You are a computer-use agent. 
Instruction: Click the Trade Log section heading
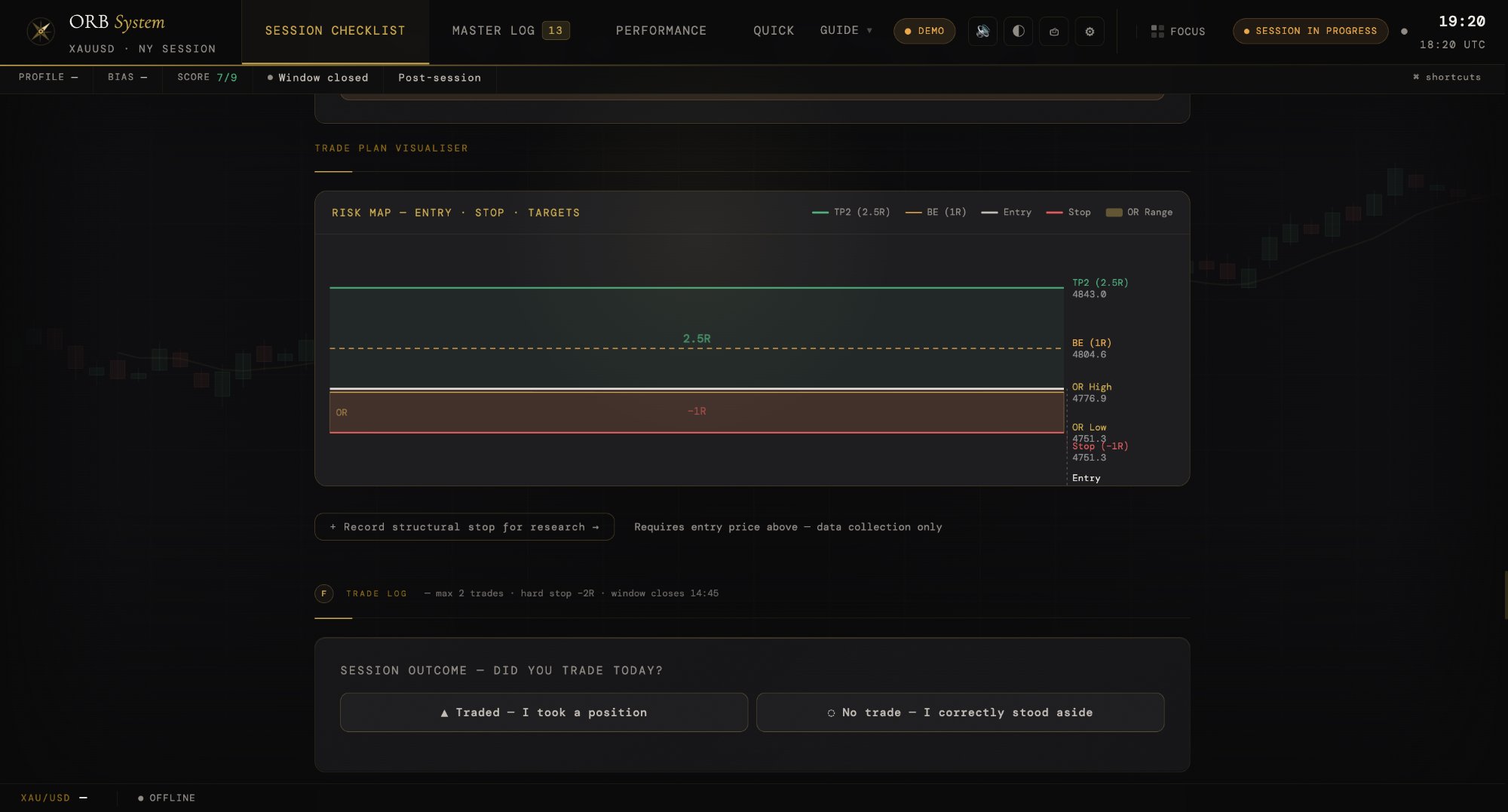[x=376, y=593]
